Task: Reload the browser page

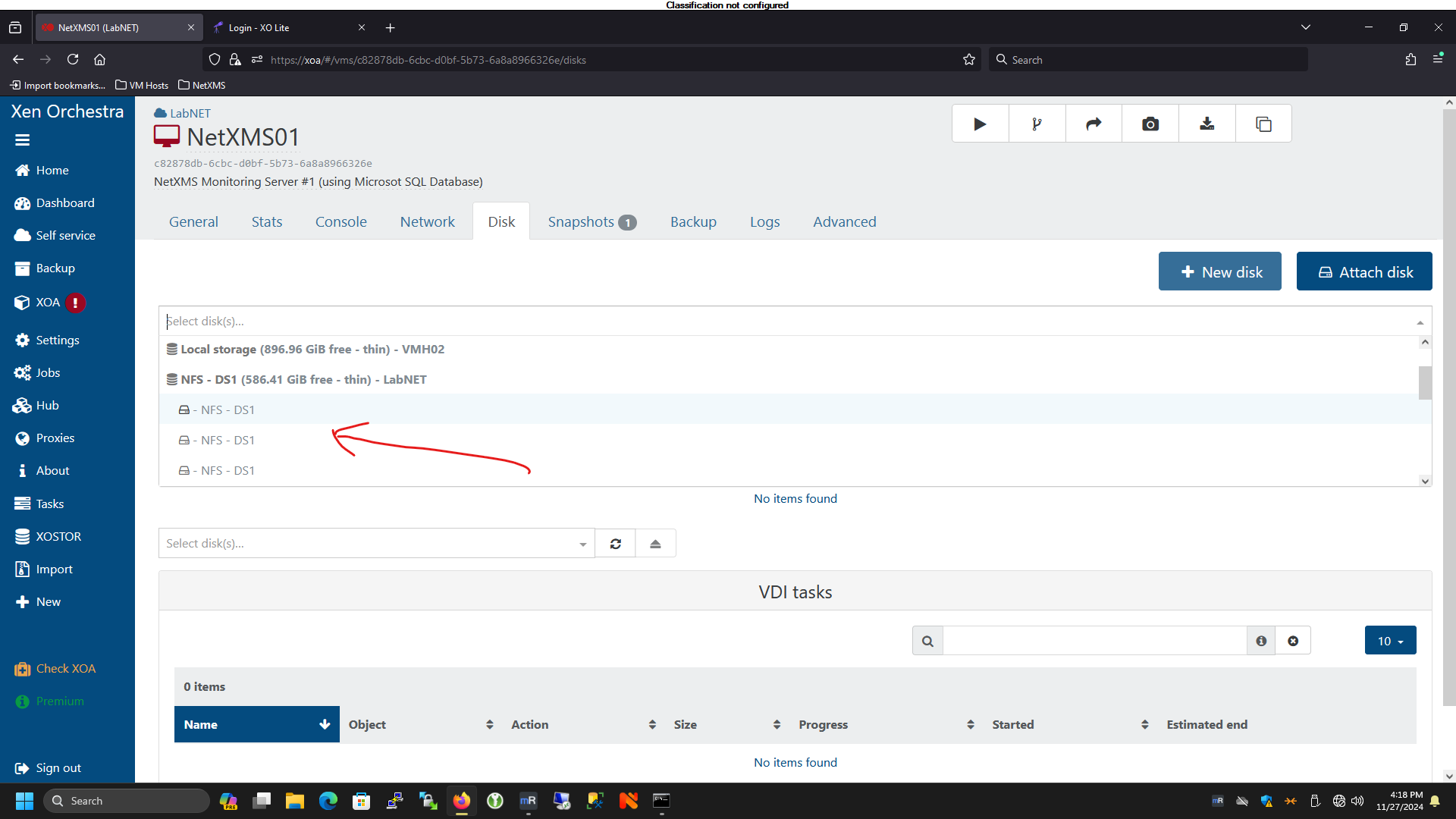Action: tap(73, 59)
